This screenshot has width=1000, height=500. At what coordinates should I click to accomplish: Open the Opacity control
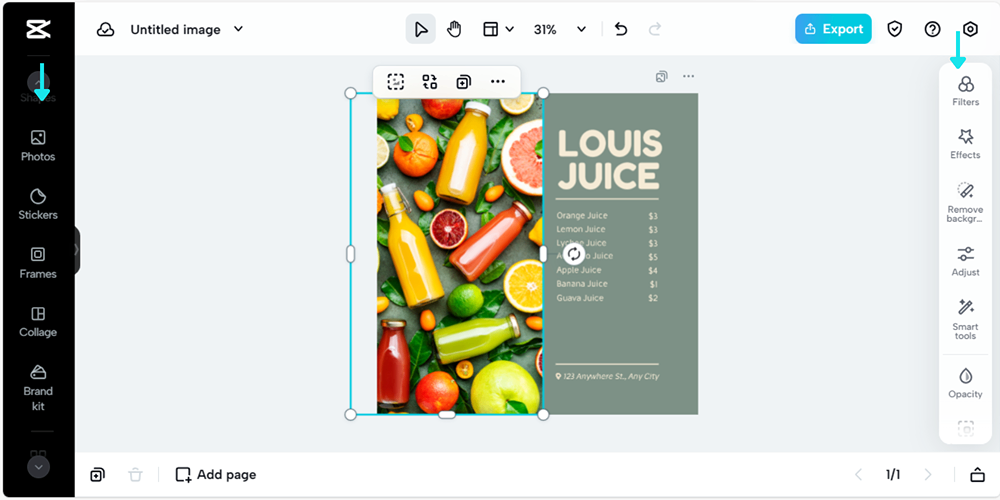(x=966, y=383)
